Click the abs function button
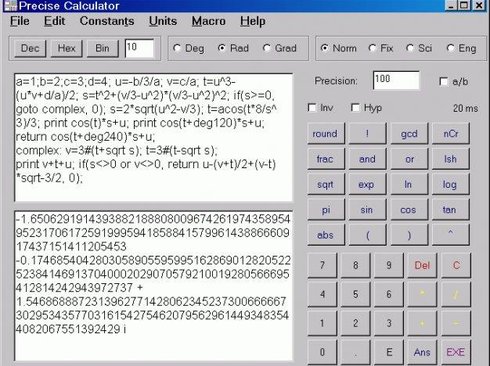 [326, 235]
